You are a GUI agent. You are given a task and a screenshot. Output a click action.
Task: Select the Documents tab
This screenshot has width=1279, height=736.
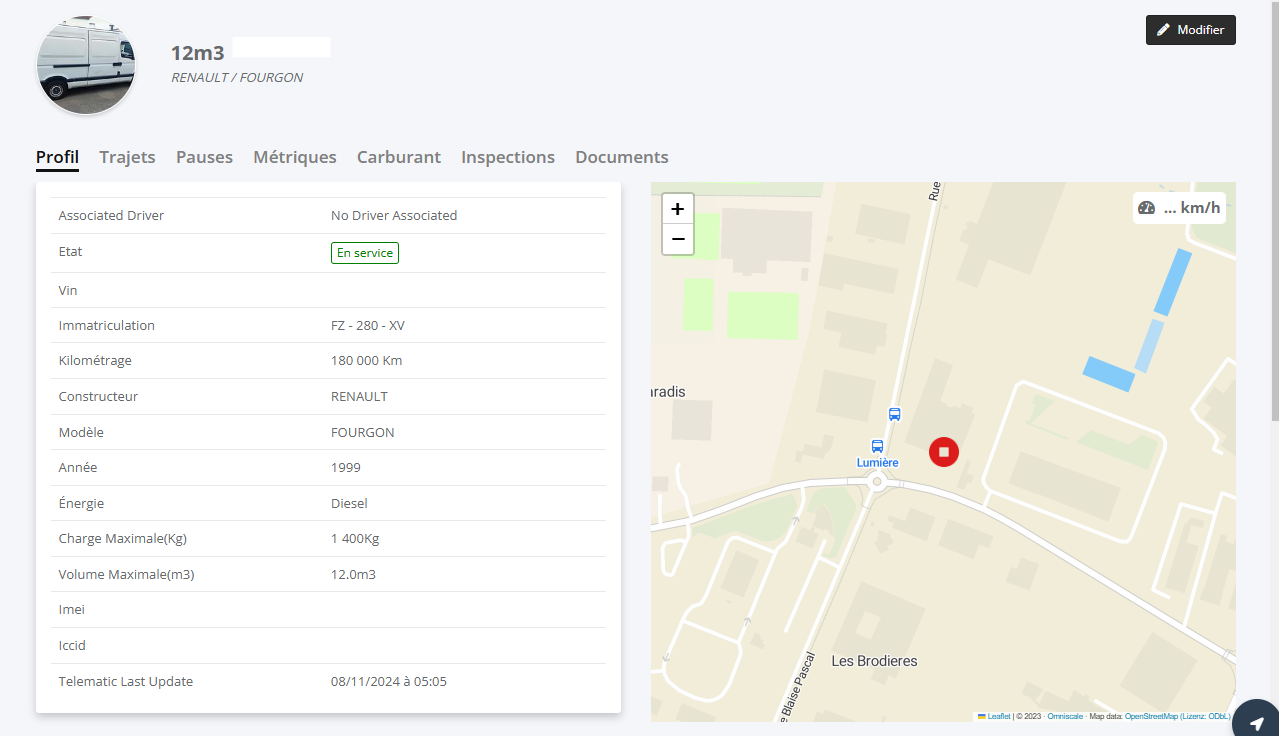(x=621, y=157)
